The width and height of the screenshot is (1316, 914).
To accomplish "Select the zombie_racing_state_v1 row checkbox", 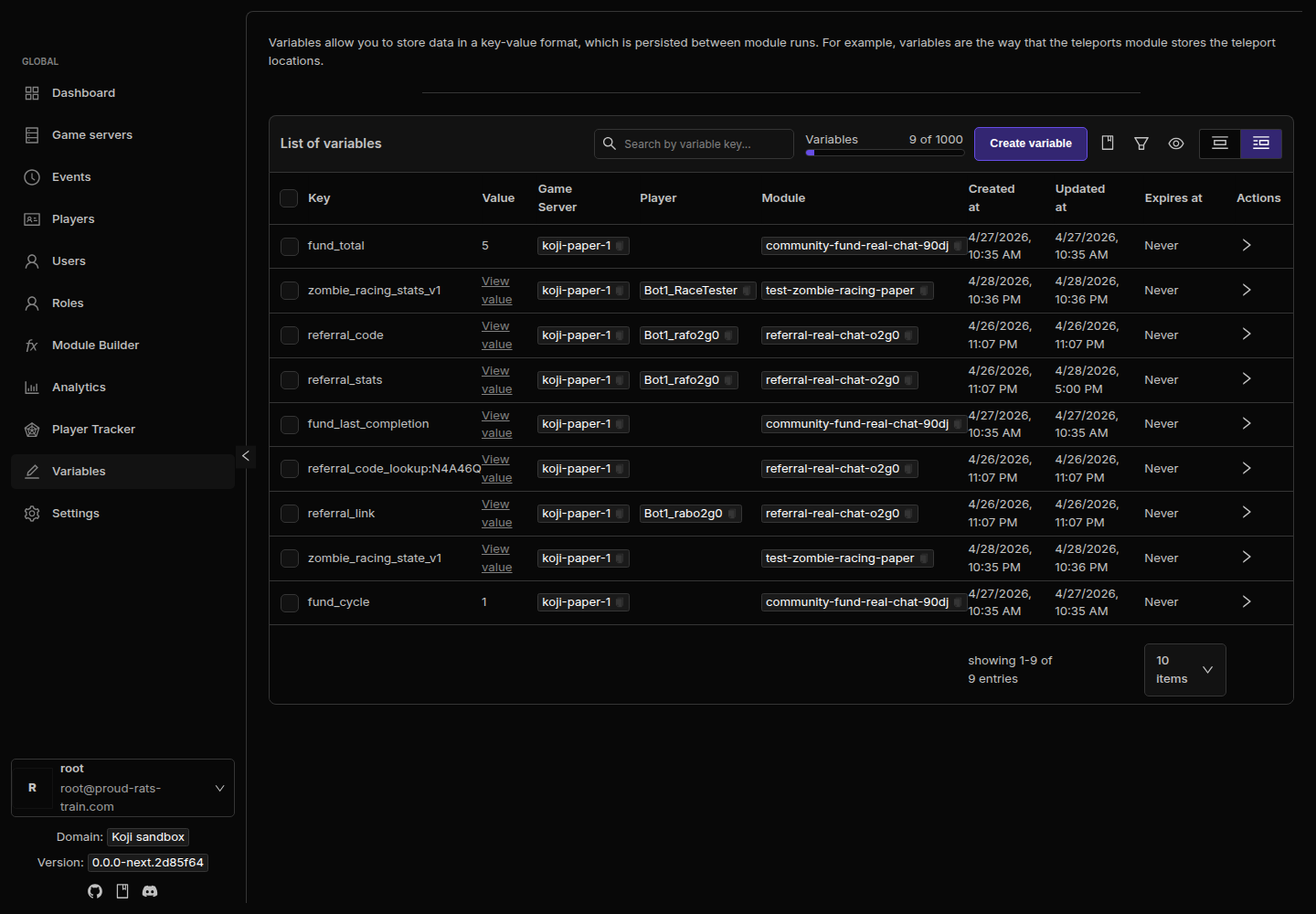I will (x=290, y=558).
